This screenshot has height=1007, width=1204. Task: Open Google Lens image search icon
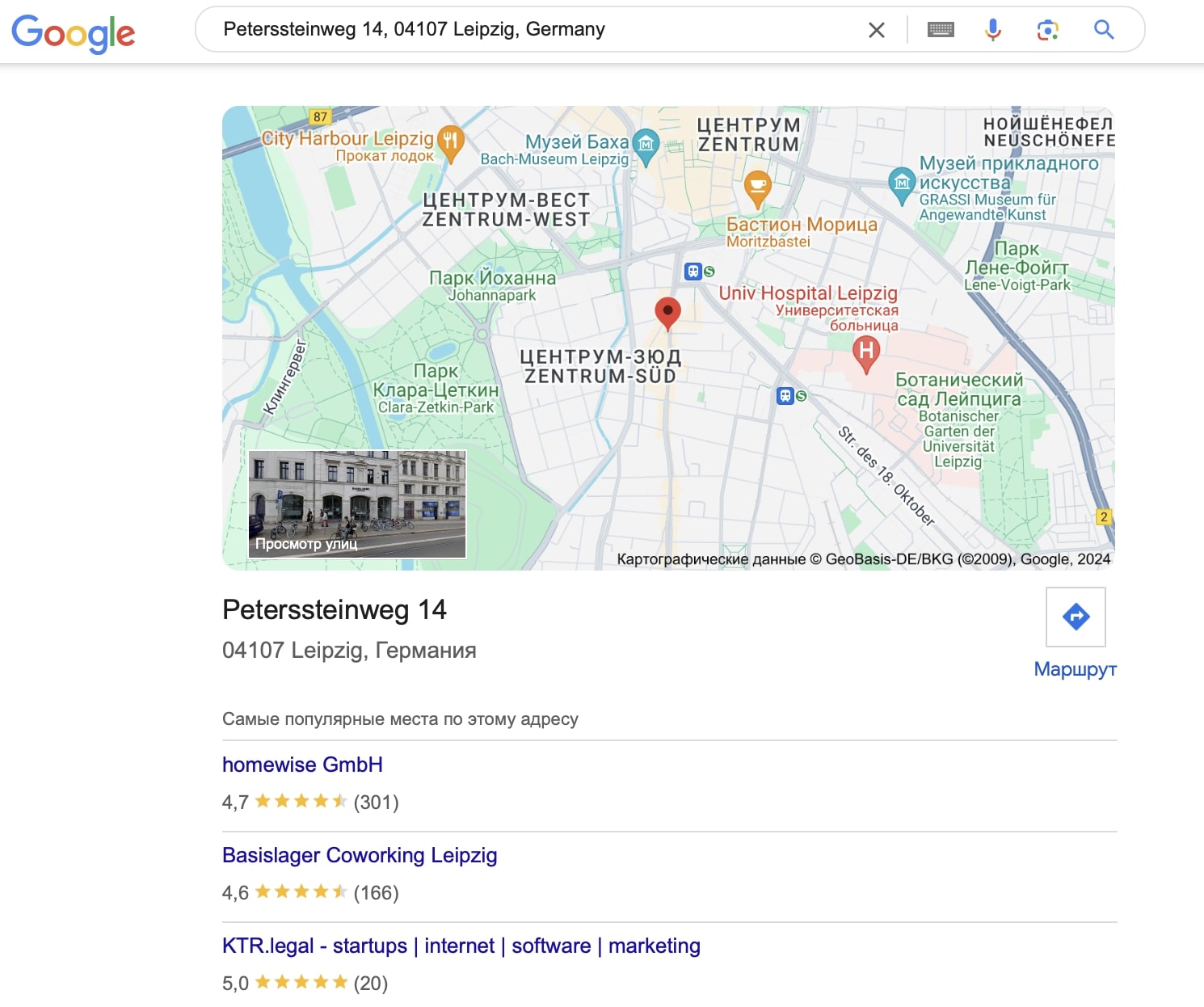(1048, 30)
